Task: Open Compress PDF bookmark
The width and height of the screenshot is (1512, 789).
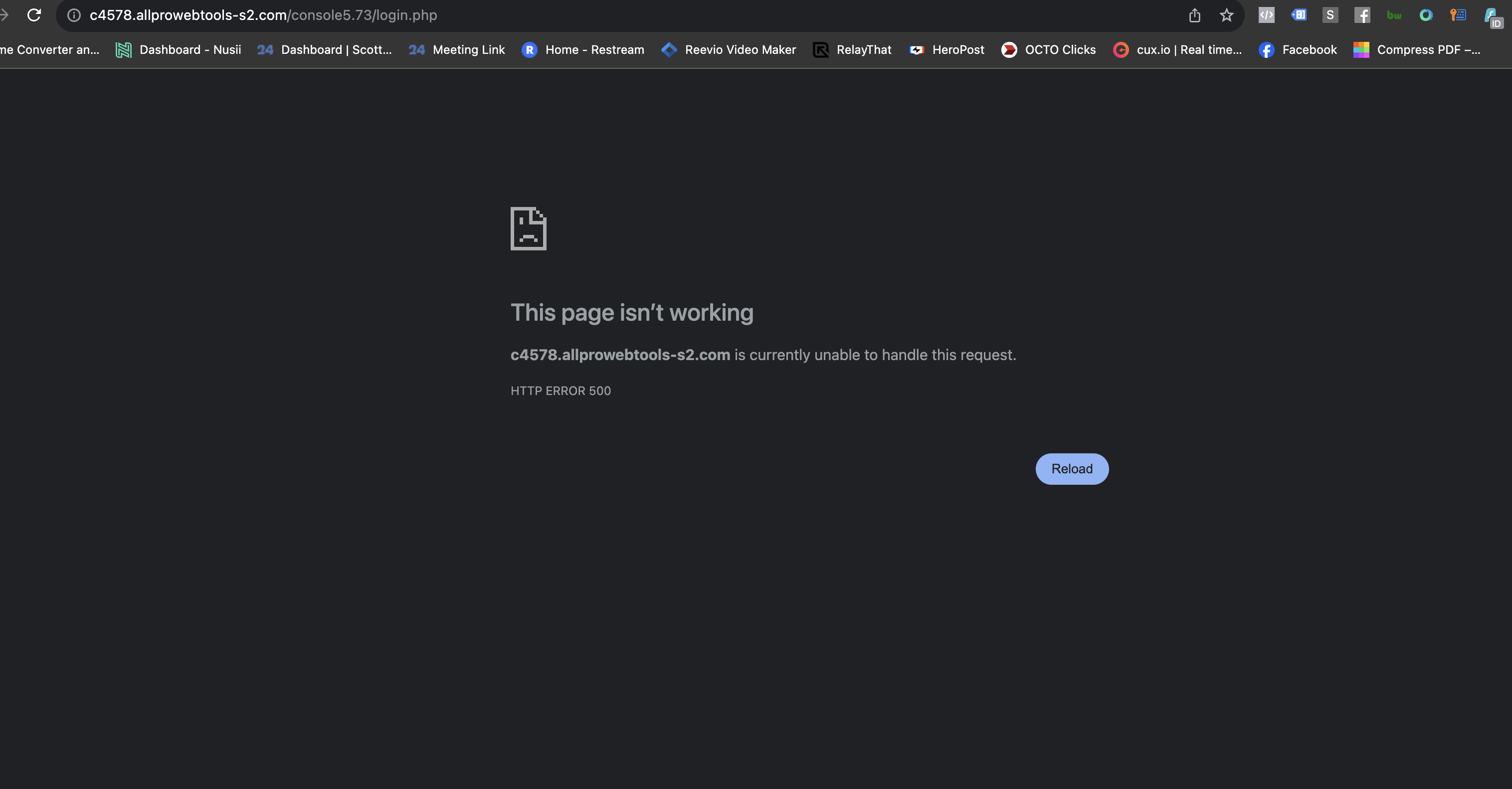Action: click(x=1417, y=50)
